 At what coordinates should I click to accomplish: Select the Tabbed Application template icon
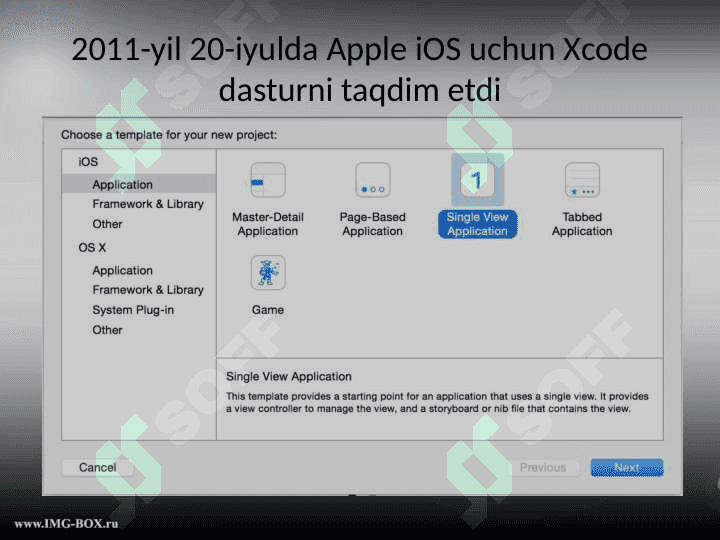point(582,180)
